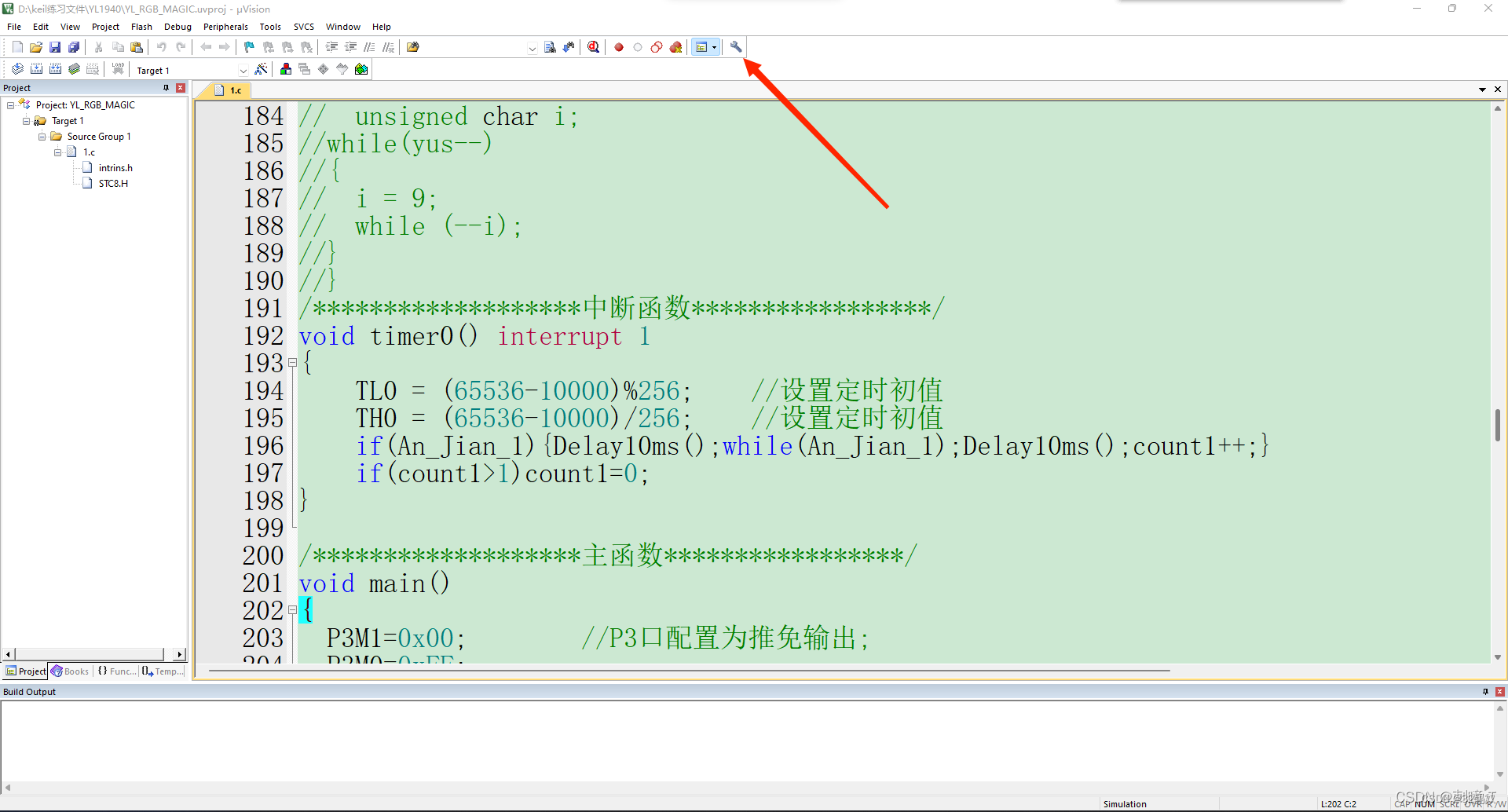
Task: Open the window layout dropdown button
Action: coord(714,47)
